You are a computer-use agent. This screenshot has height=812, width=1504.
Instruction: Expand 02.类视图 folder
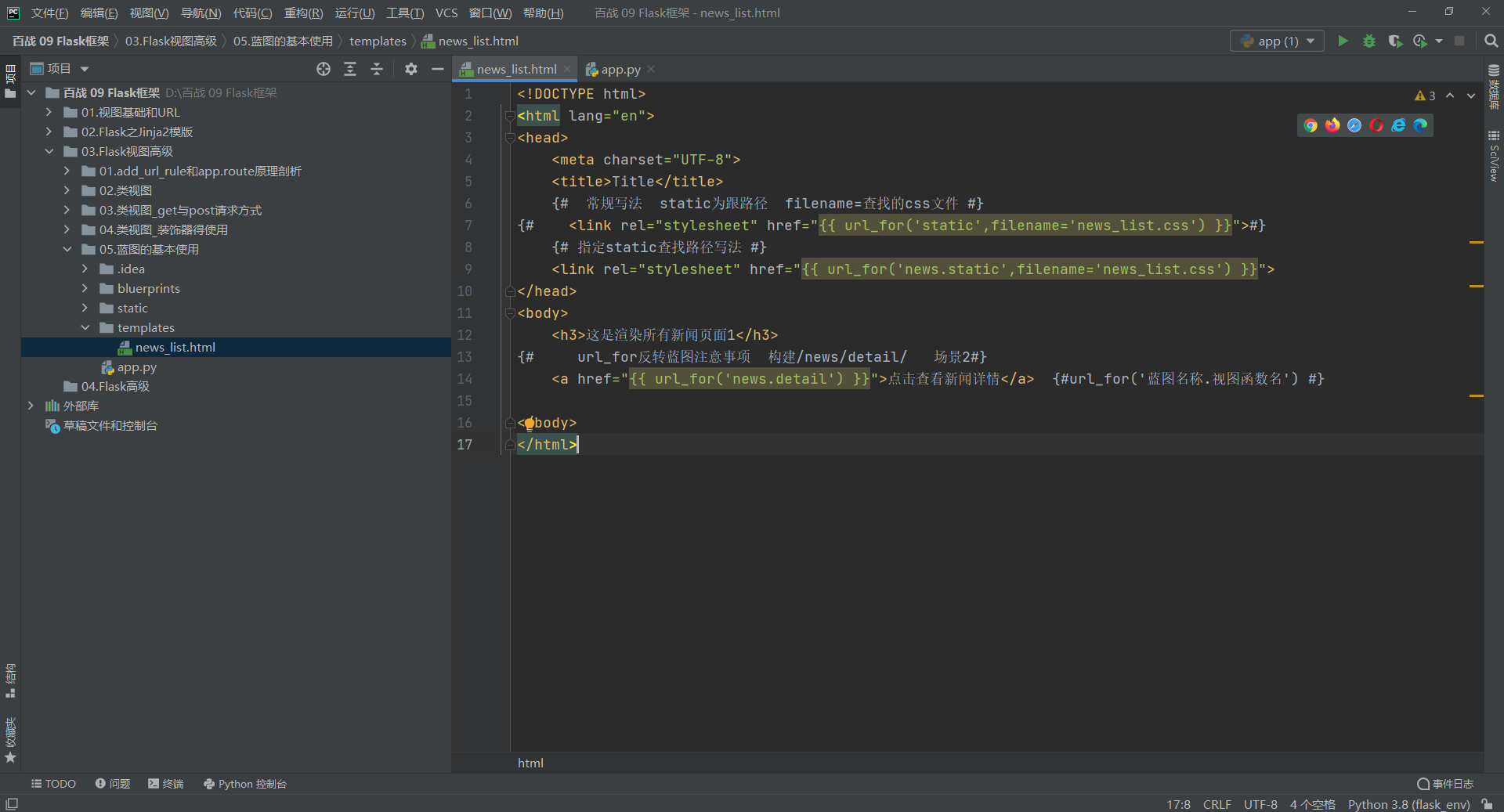[67, 191]
